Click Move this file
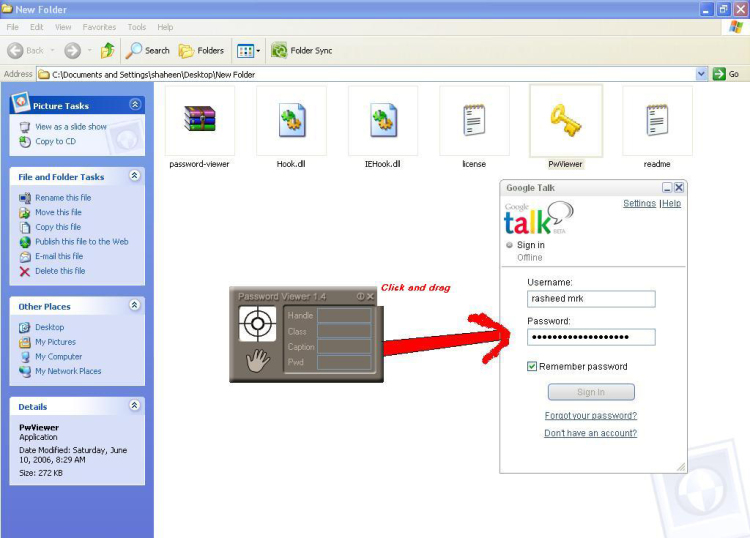750x538 pixels. (x=58, y=212)
